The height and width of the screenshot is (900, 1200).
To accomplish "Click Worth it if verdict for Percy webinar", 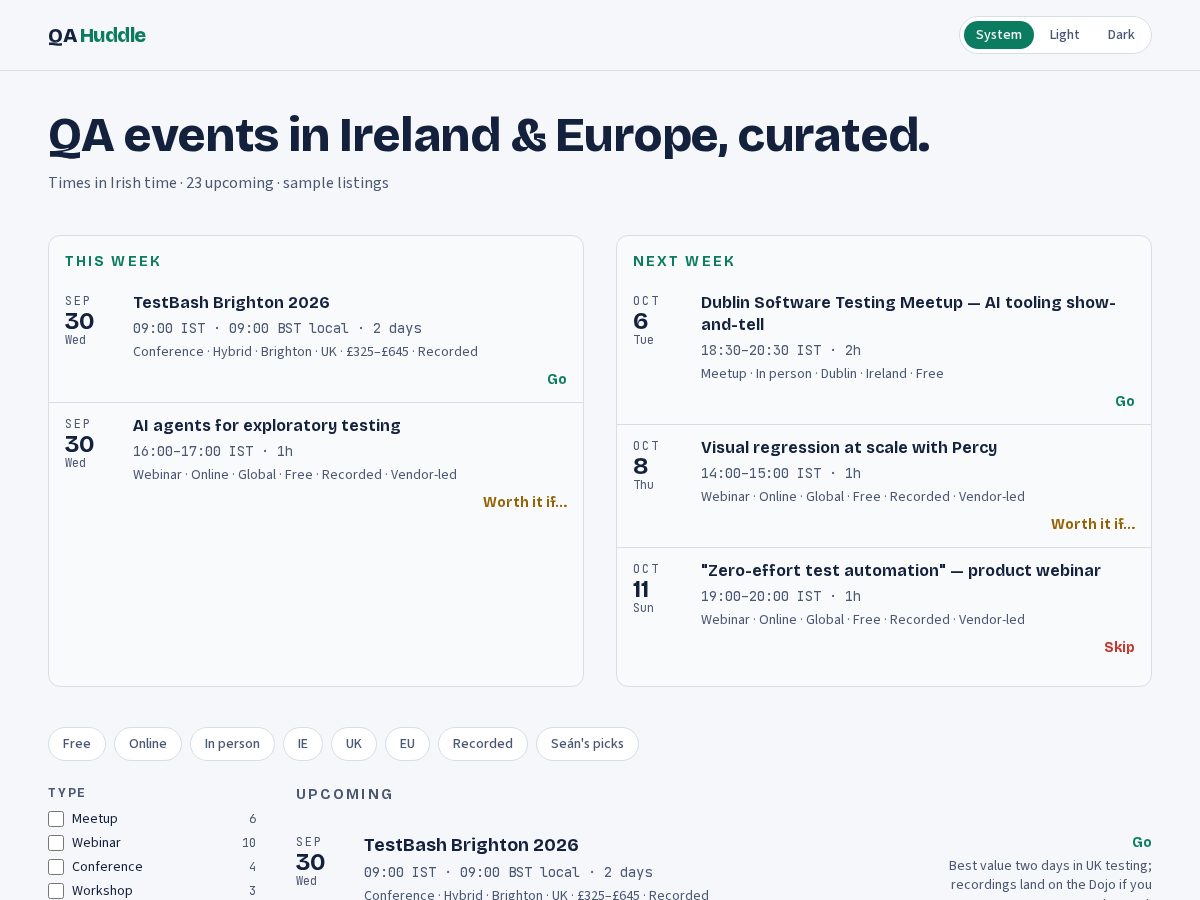I will (1093, 524).
